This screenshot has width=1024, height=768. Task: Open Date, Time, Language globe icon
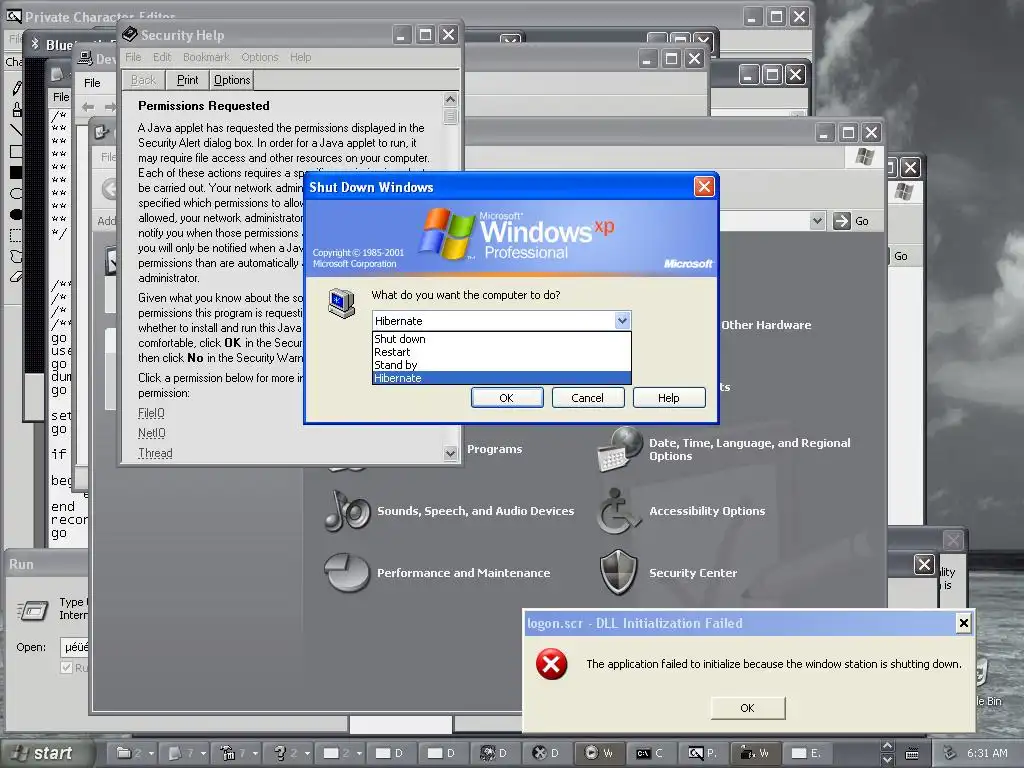620,449
